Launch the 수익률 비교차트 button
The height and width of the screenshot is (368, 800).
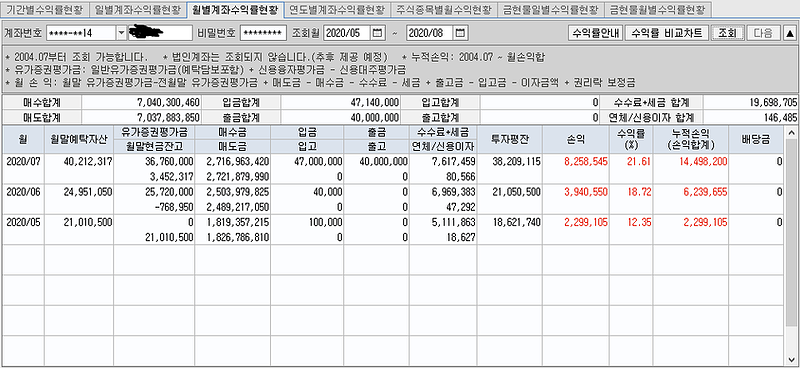(667, 33)
